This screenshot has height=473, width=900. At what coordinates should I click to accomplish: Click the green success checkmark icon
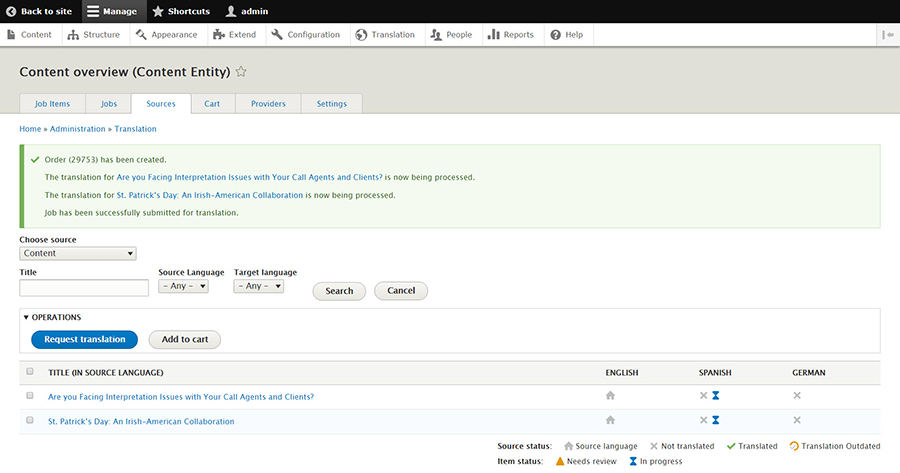[x=35, y=160]
